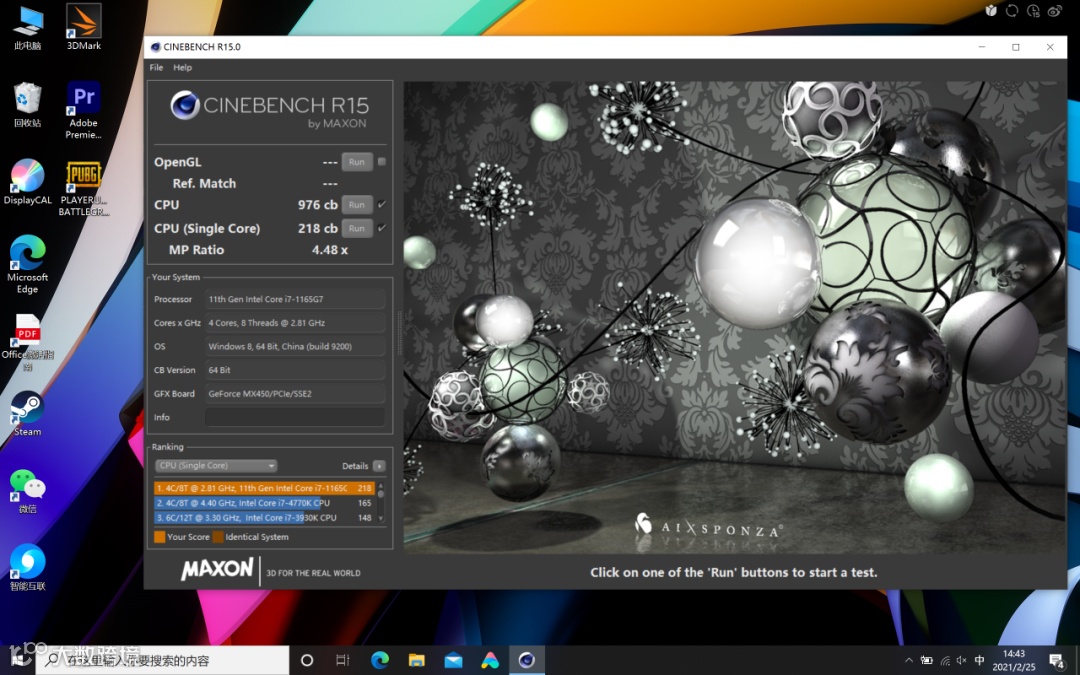The height and width of the screenshot is (675, 1080).
Task: Toggle the CPU (Single Core) checkbox
Action: (x=382, y=228)
